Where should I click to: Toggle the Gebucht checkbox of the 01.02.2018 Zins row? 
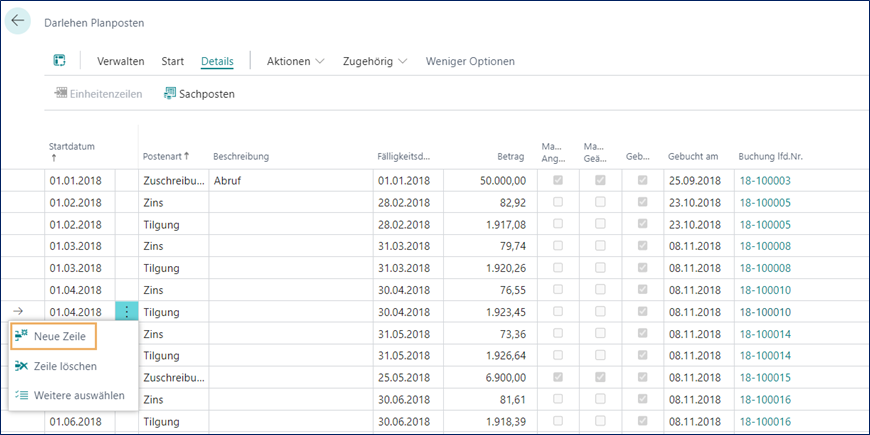[643, 203]
